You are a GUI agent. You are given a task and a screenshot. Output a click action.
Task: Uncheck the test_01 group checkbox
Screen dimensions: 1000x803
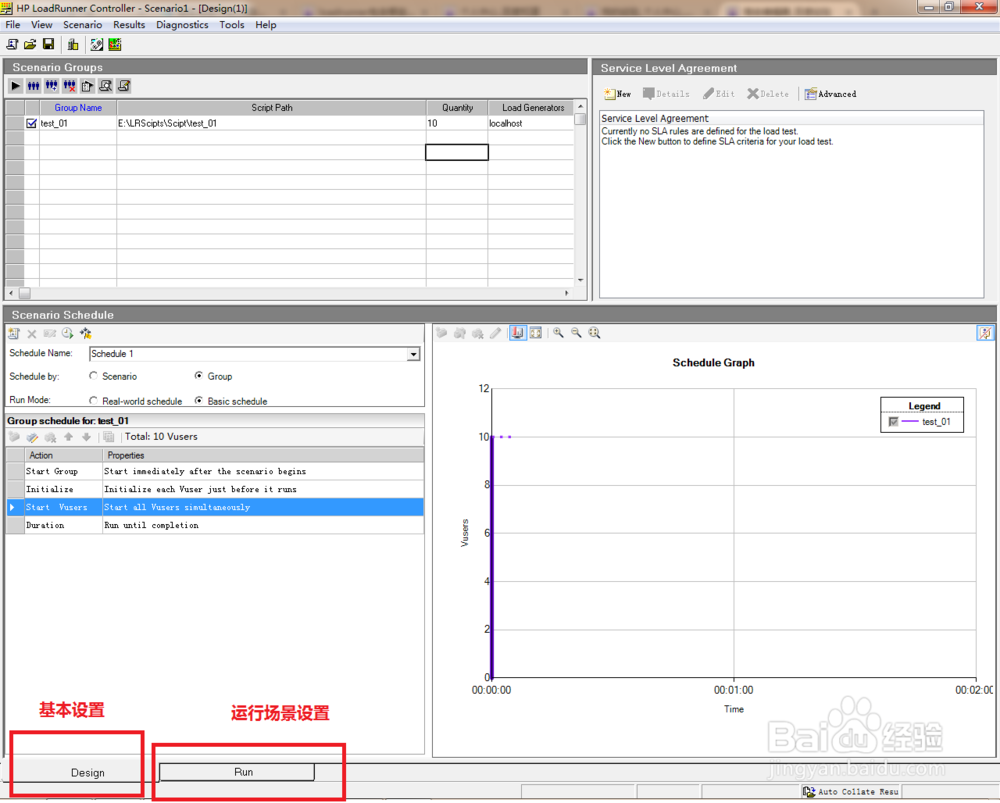tap(31, 124)
